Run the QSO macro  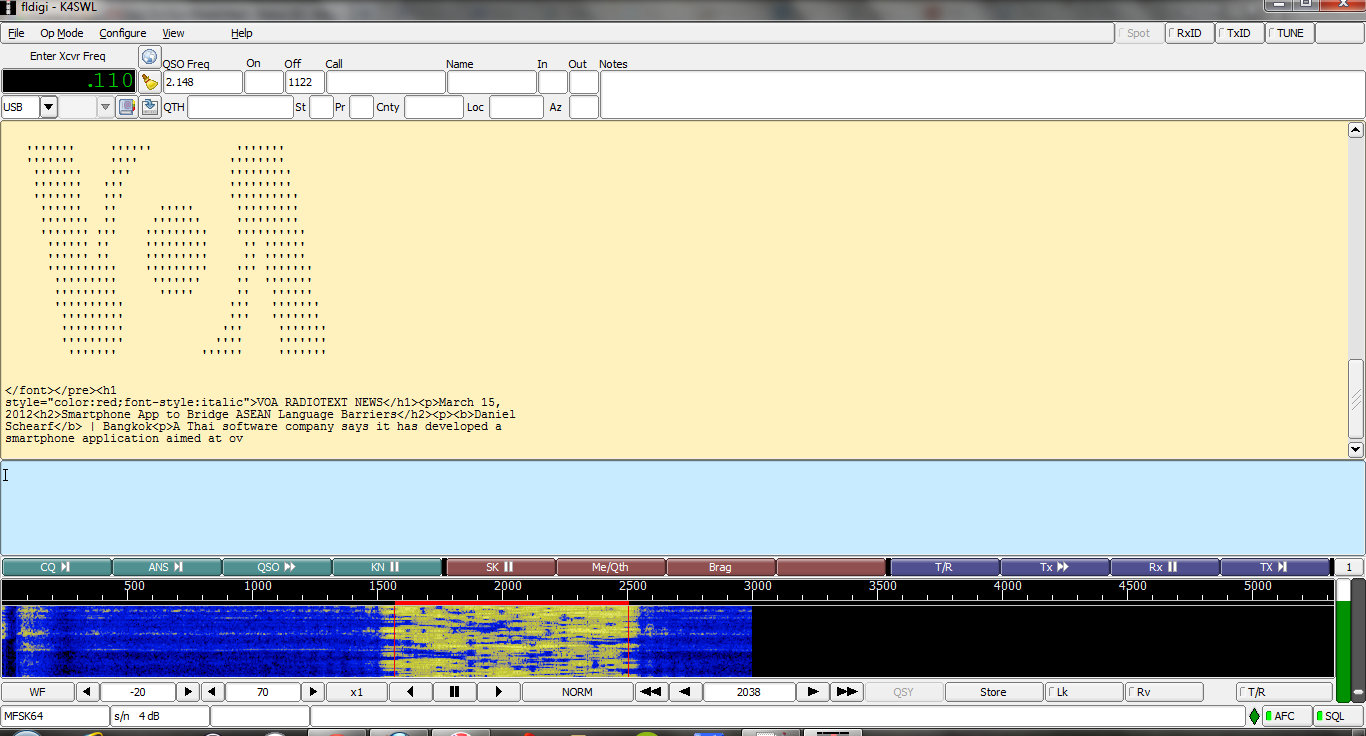point(277,567)
